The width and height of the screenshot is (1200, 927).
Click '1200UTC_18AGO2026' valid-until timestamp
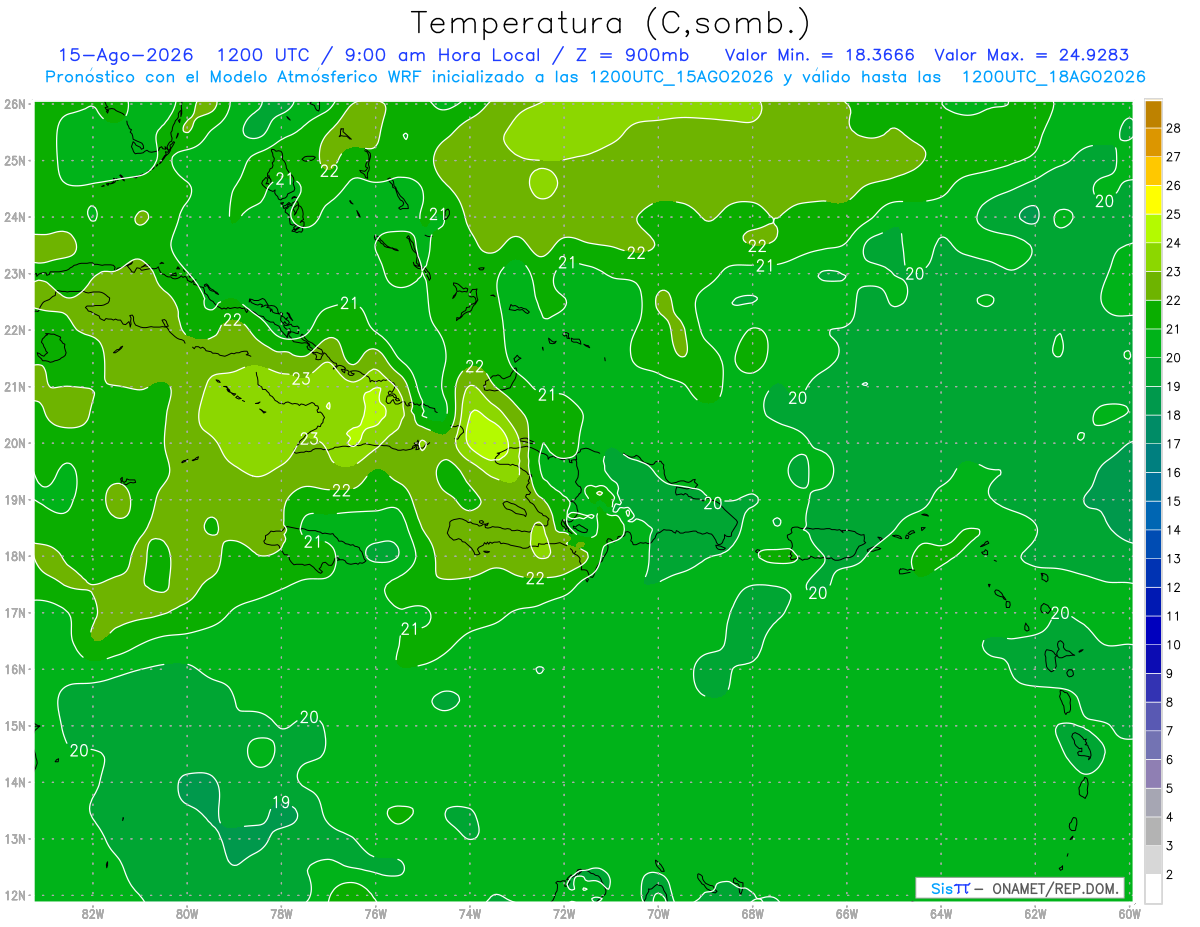click(x=1052, y=77)
